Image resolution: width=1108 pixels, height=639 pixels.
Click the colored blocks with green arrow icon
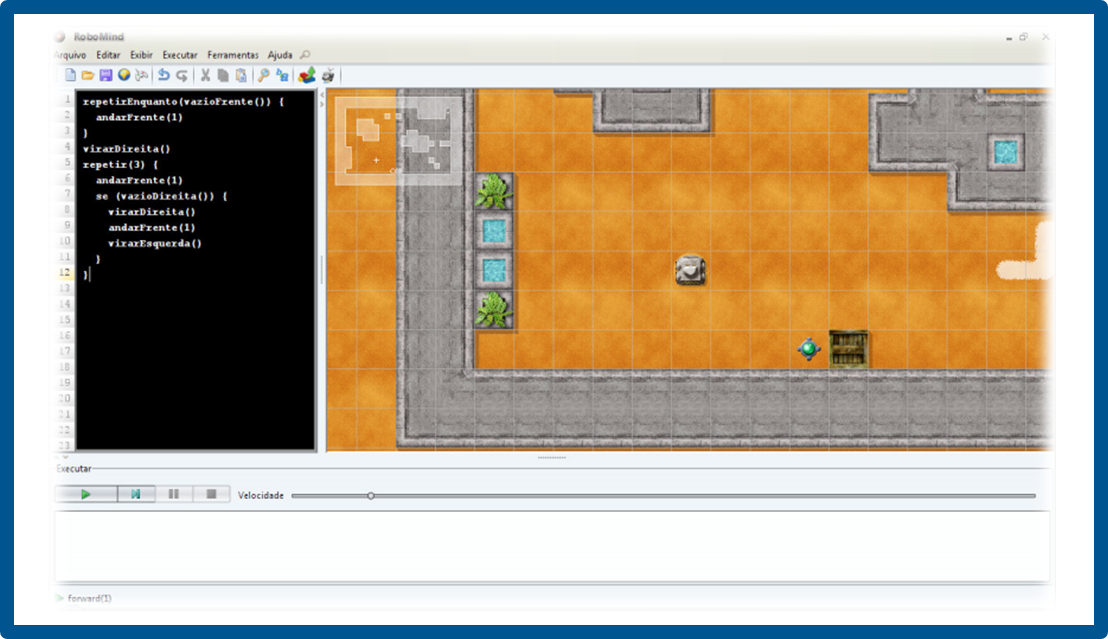[307, 75]
